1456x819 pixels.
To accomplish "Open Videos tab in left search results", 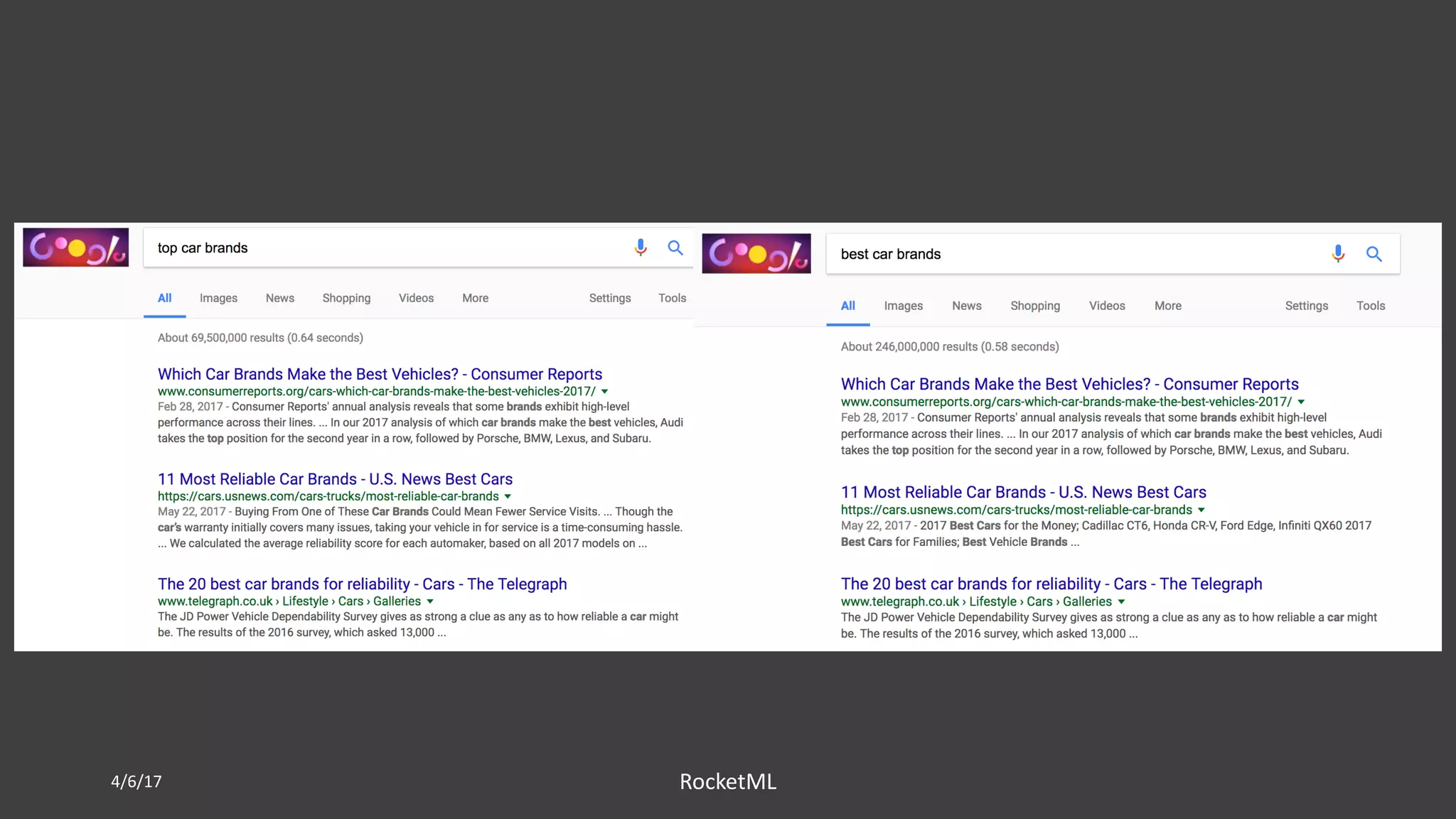I will pos(416,298).
